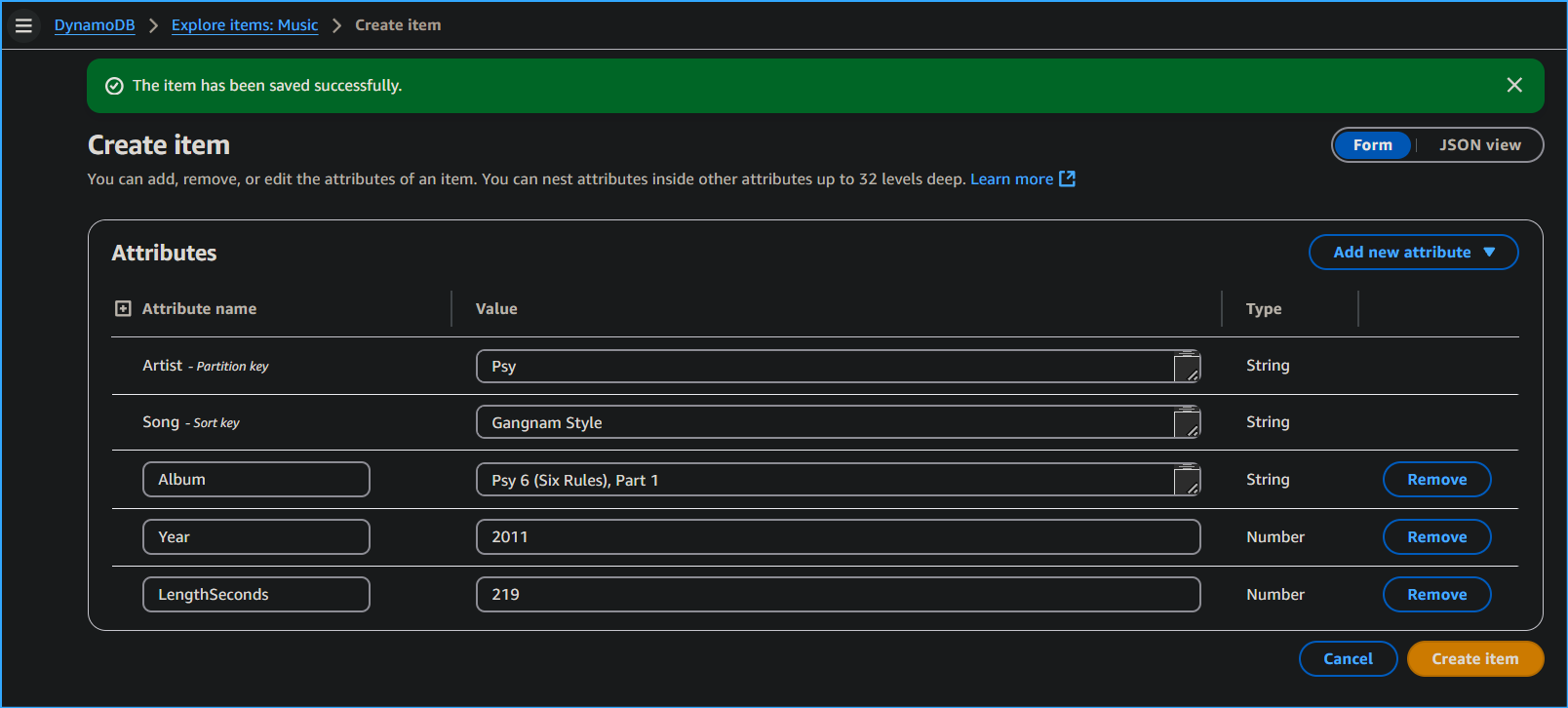This screenshot has height=708, width=1568.
Task: Click the String type of Artist row
Action: click(1268, 366)
